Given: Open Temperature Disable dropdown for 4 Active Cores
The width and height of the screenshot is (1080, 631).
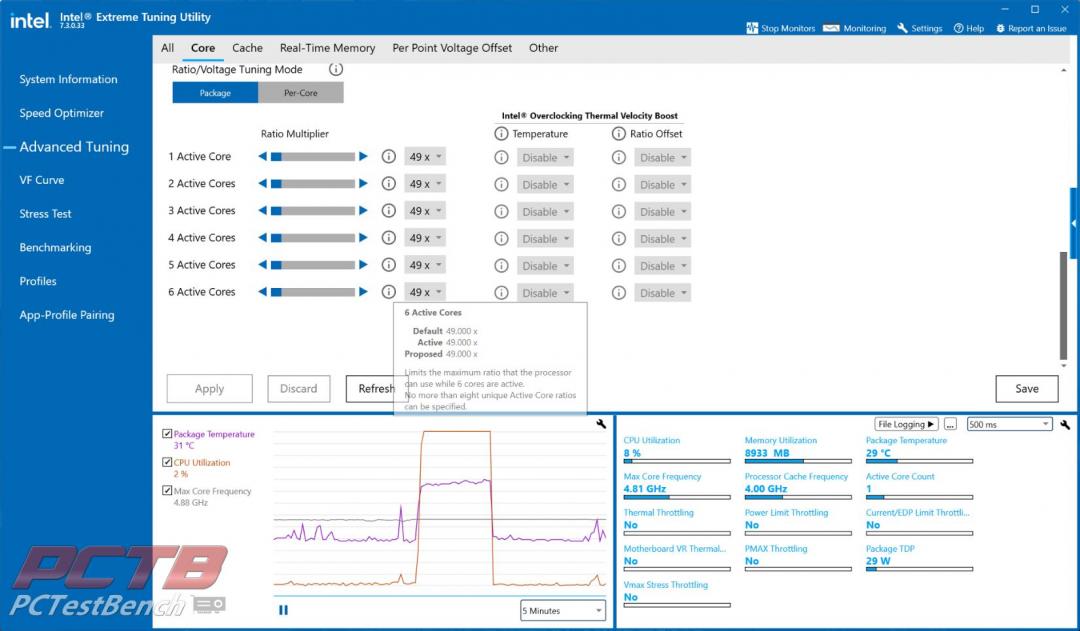Looking at the screenshot, I should tap(545, 239).
